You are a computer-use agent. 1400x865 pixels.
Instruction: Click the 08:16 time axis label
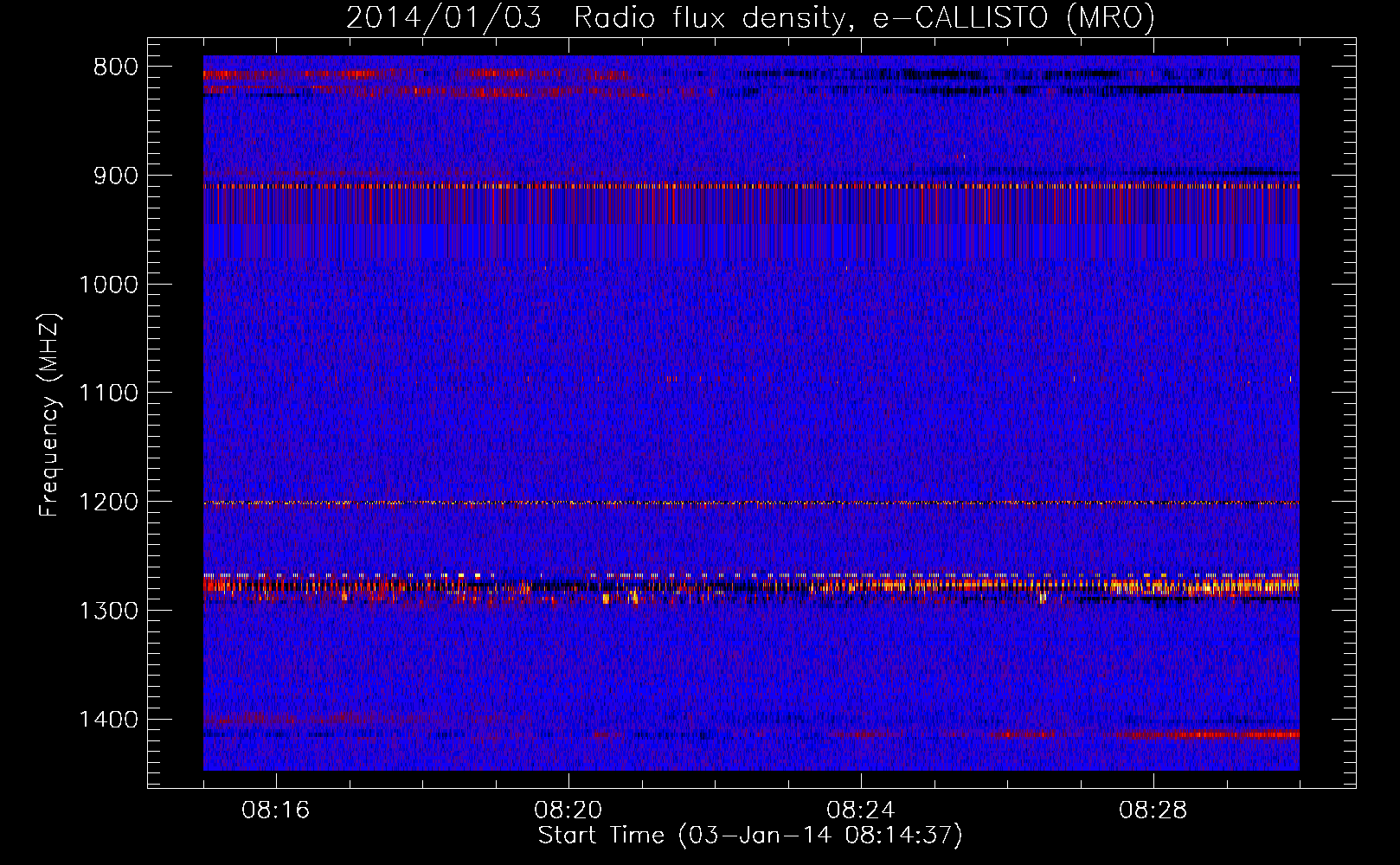[276, 811]
